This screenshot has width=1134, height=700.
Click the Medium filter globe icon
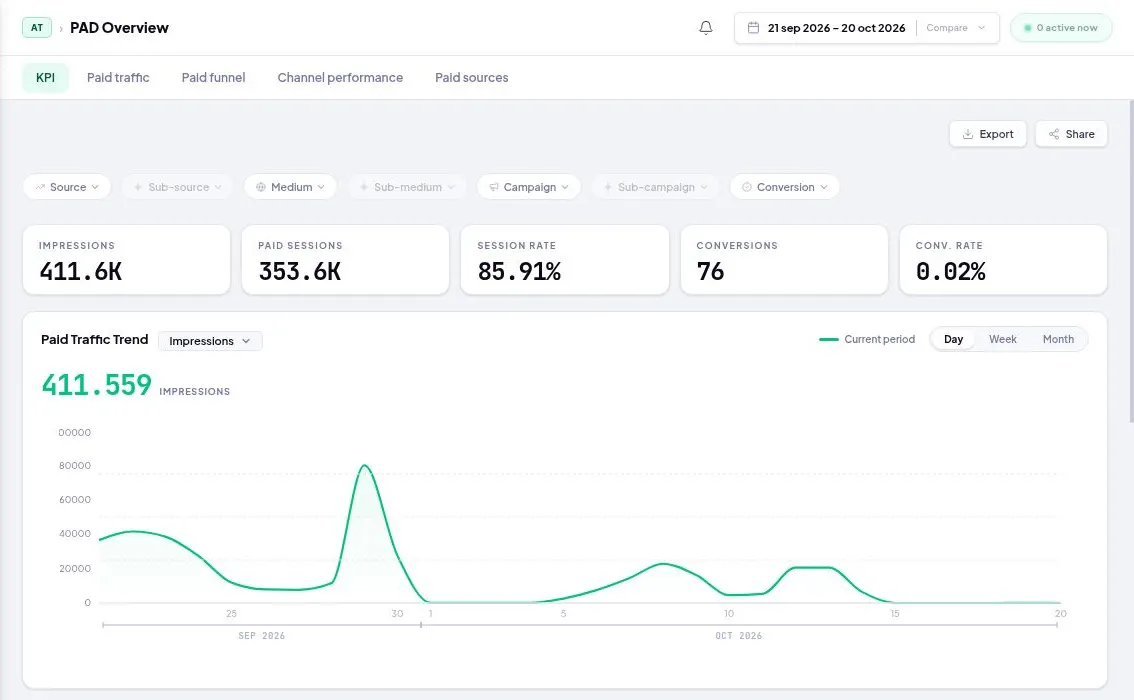pyautogui.click(x=261, y=187)
